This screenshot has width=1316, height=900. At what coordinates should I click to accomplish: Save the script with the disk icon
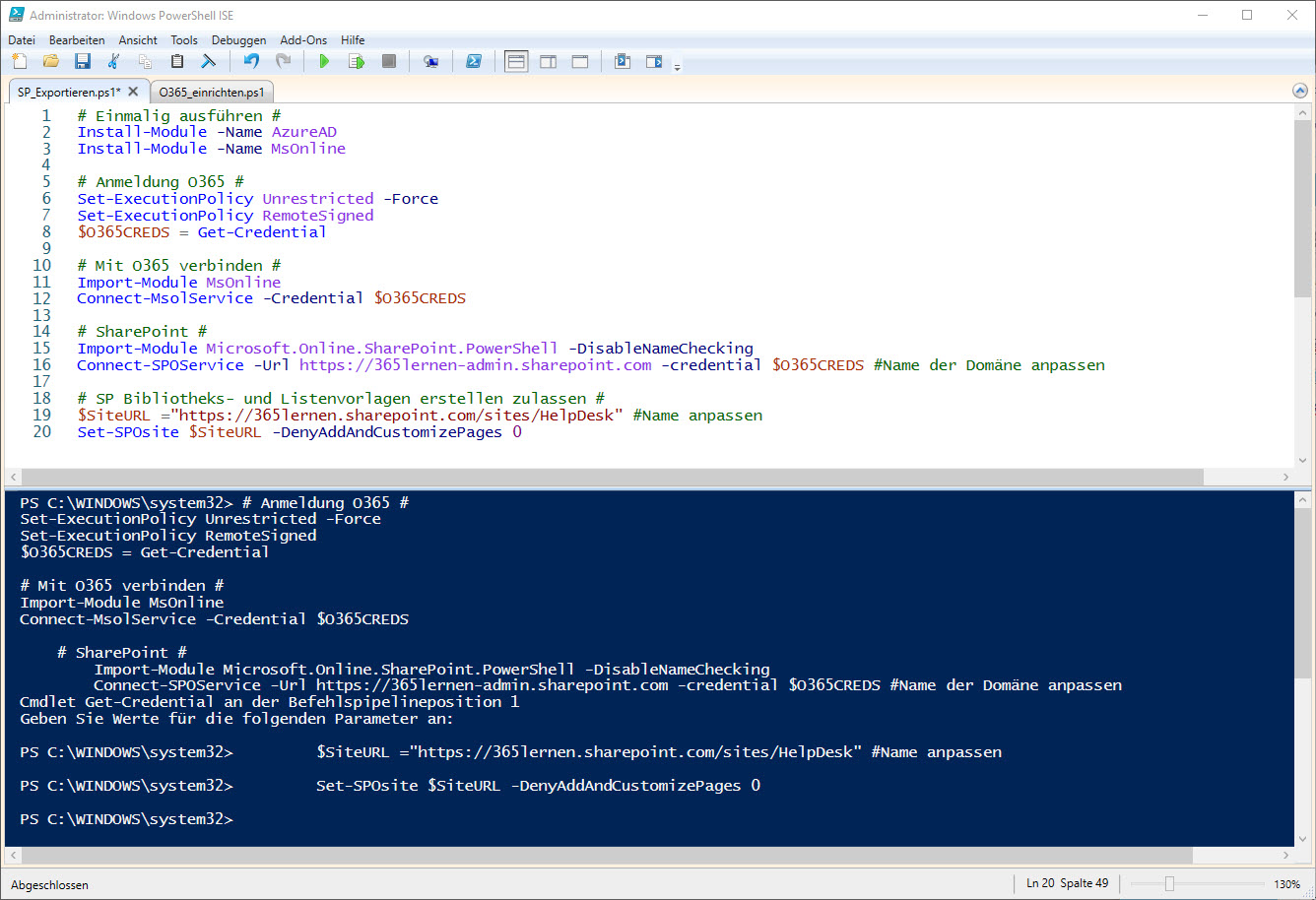tap(83, 61)
